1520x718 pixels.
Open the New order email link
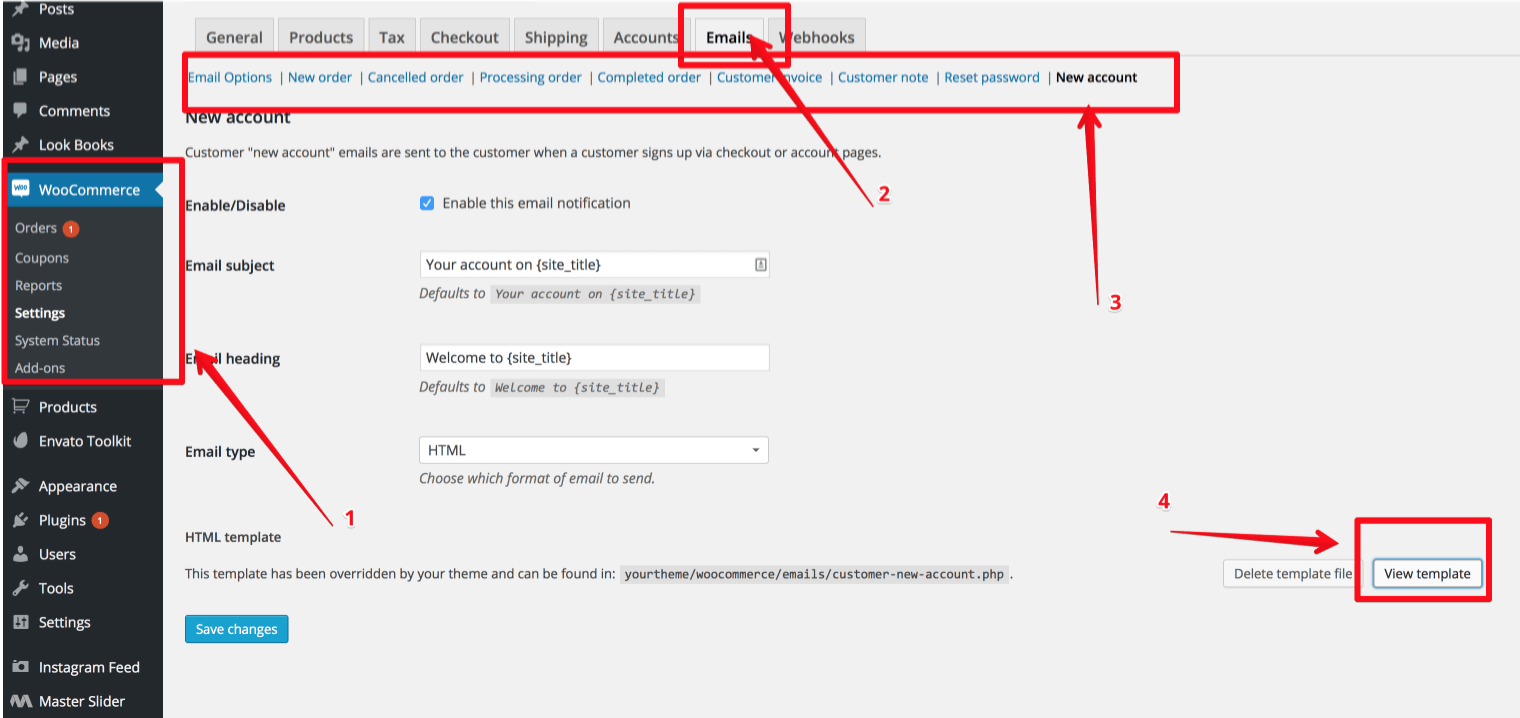[x=320, y=77]
